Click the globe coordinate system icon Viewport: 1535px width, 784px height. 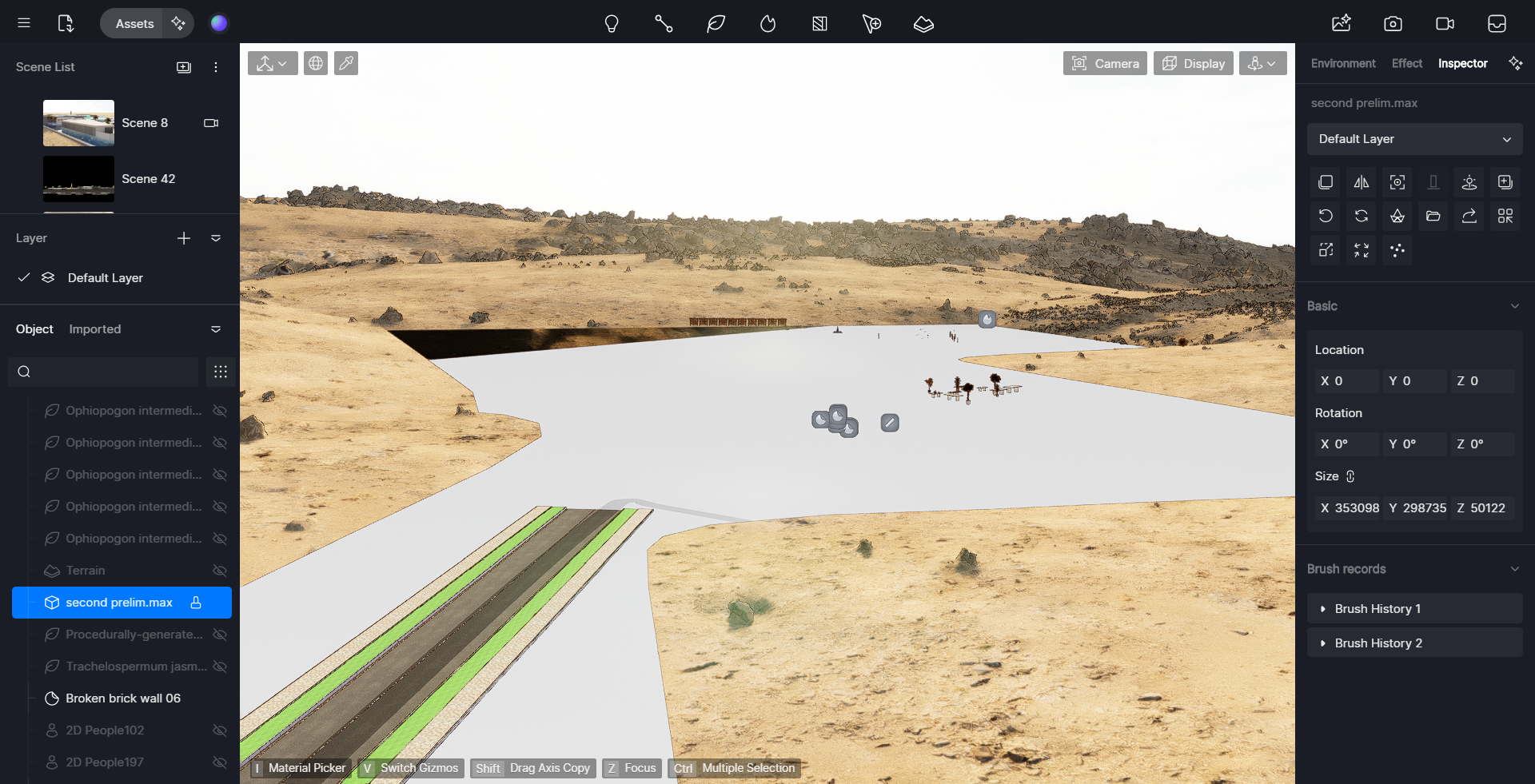[316, 63]
